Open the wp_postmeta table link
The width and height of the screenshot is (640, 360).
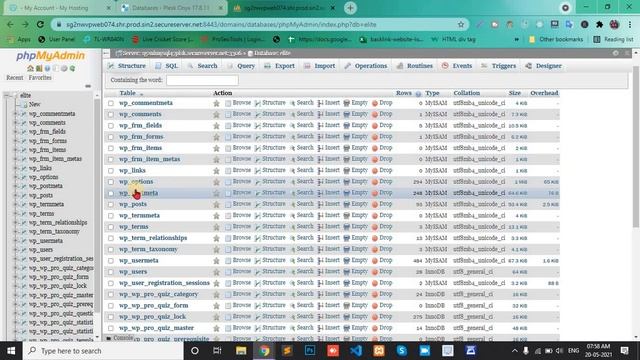coord(138,193)
